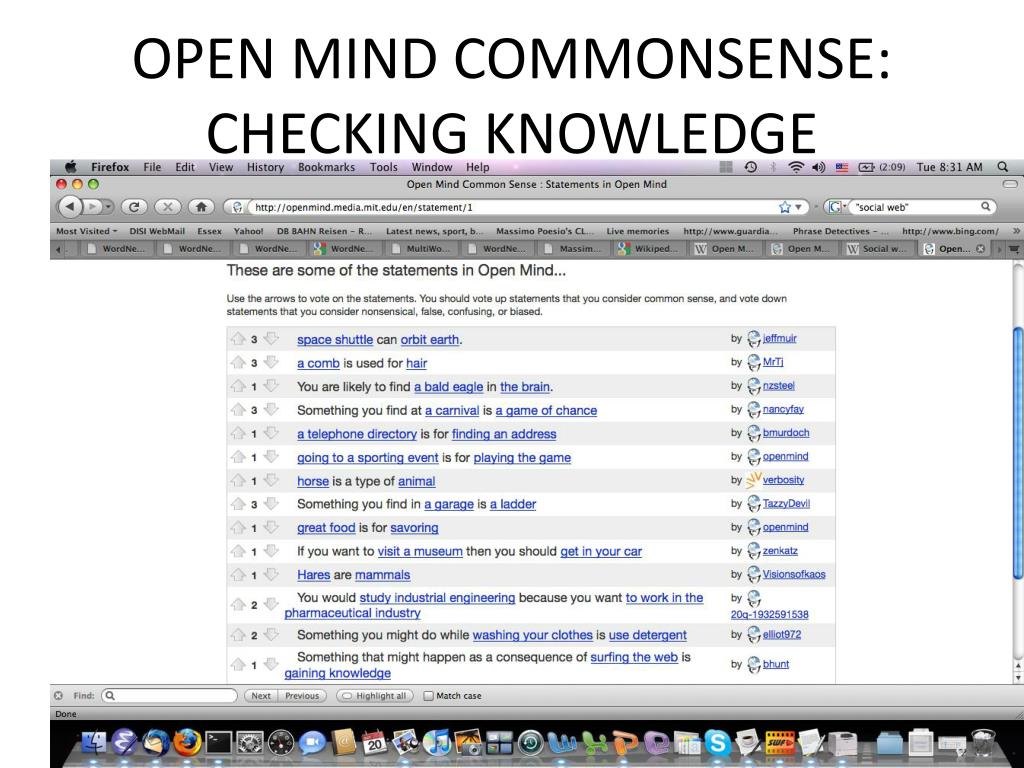Click the 'visit a museum' link
This screenshot has width=1024, height=768.
tap(420, 551)
